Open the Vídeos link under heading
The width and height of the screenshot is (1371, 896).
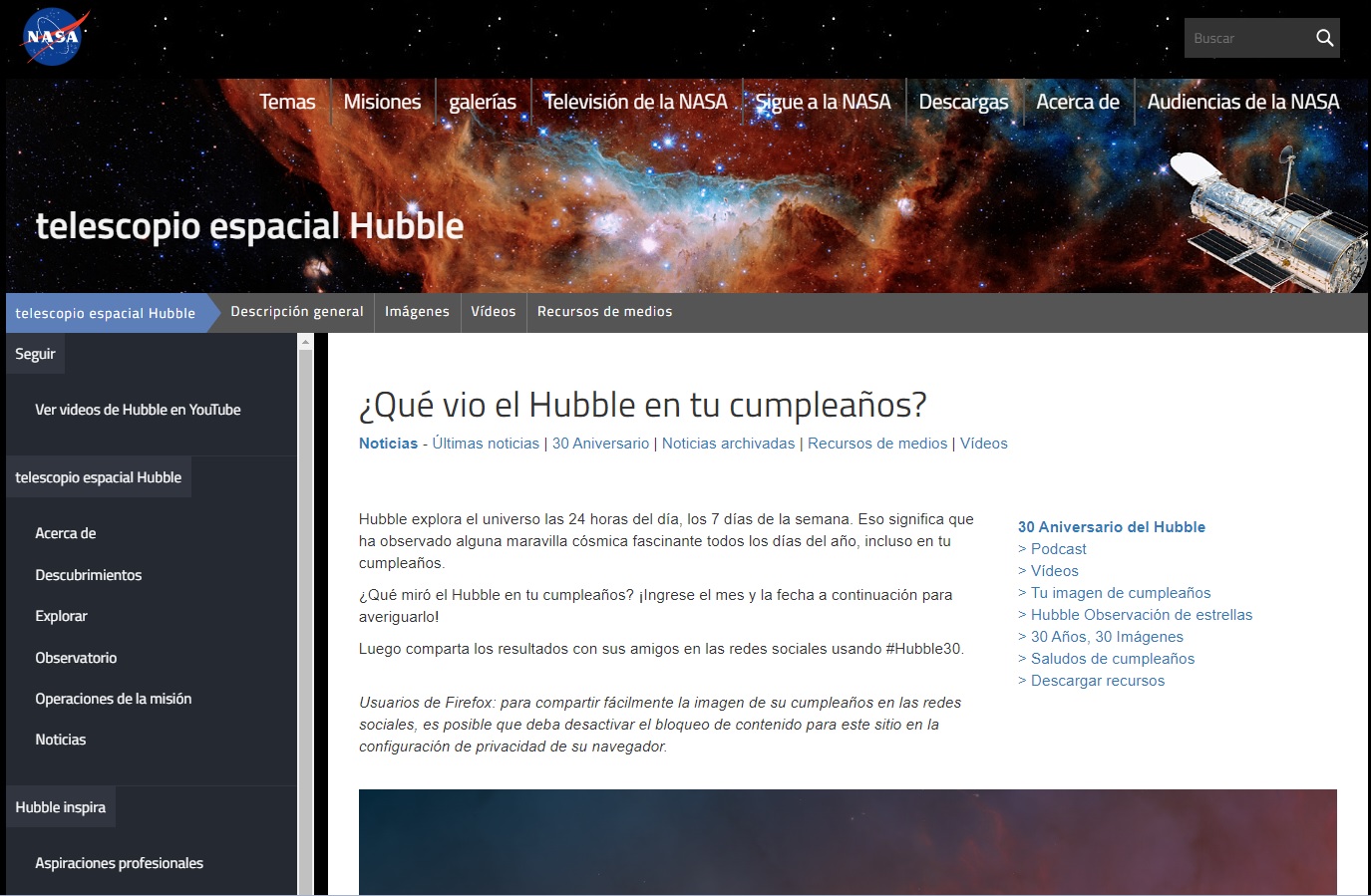pos(984,444)
